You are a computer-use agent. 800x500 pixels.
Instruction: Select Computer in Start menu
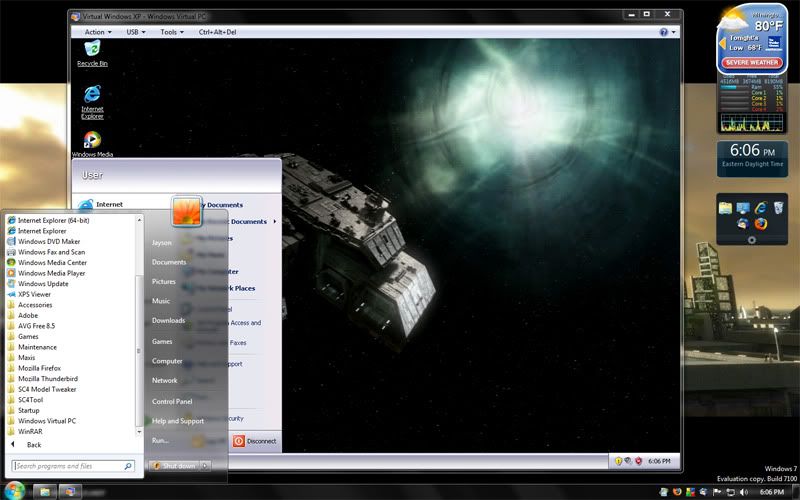(x=167, y=361)
